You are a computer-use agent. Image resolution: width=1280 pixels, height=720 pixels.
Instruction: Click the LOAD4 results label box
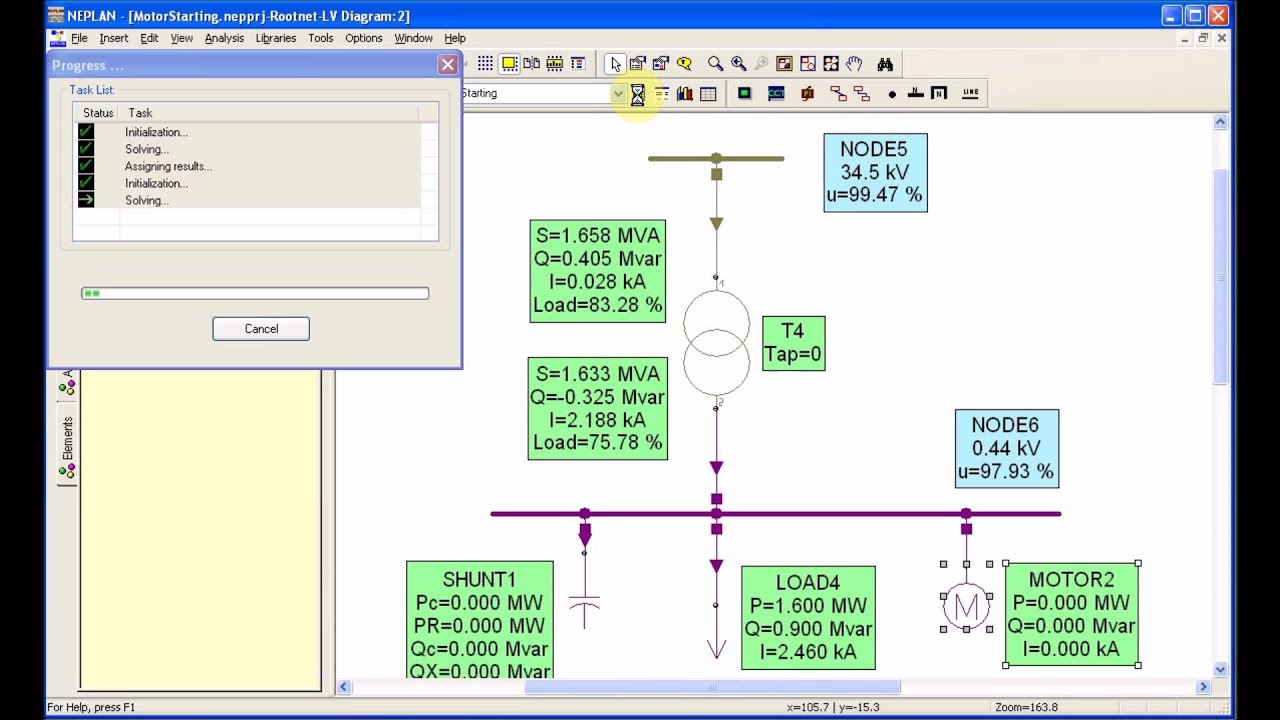click(808, 617)
